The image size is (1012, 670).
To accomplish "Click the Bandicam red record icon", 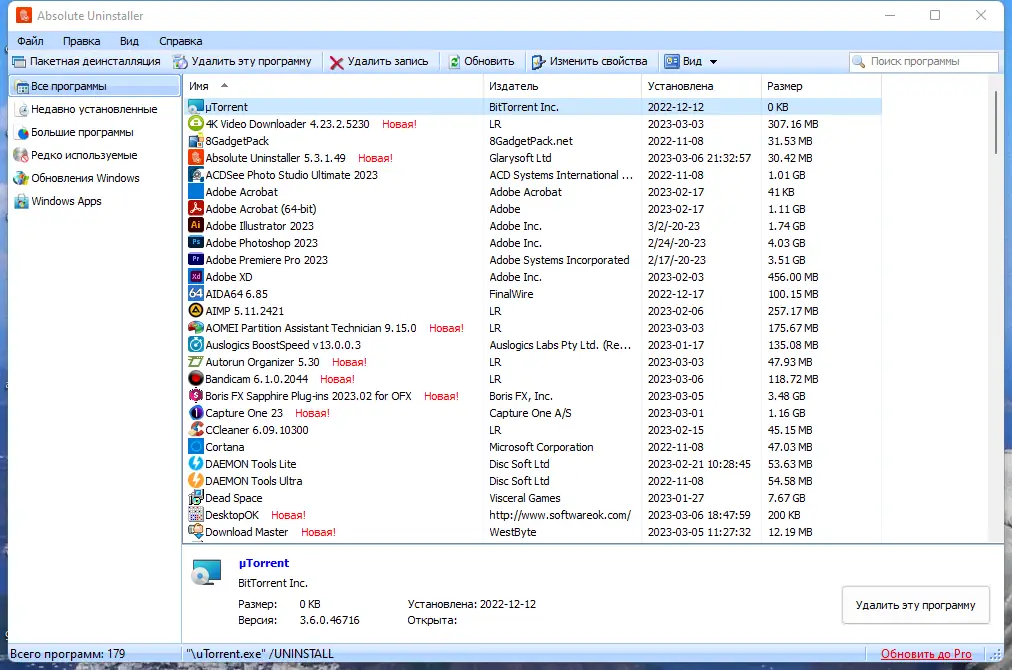I will click(x=196, y=378).
